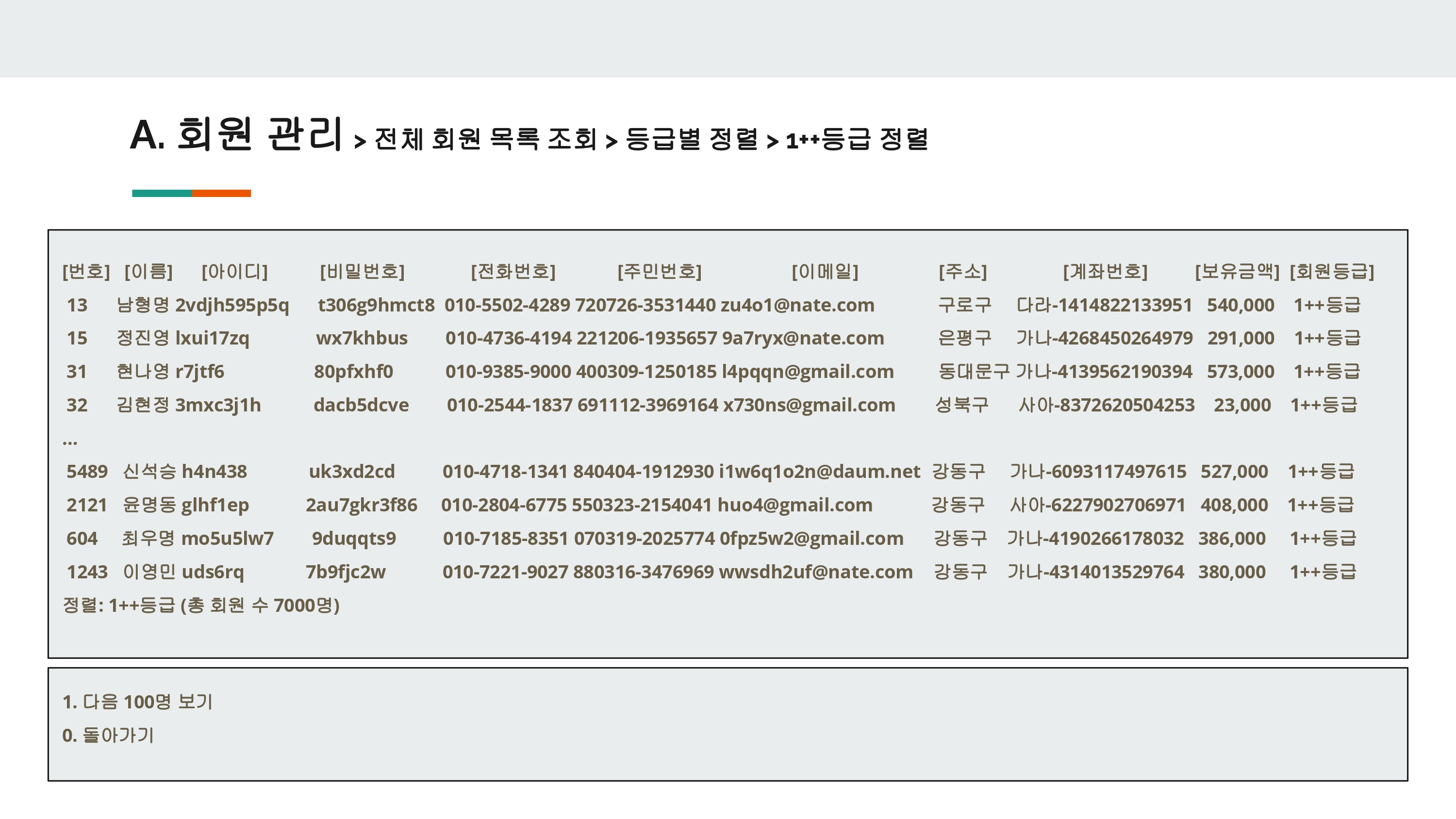Click the ID 'mo5u5lw7'

[x=227, y=538]
